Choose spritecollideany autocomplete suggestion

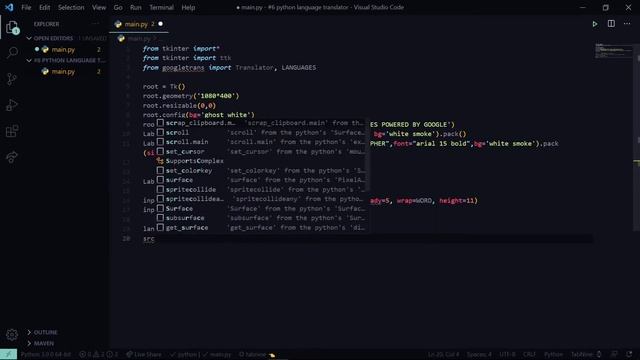pos(261,199)
